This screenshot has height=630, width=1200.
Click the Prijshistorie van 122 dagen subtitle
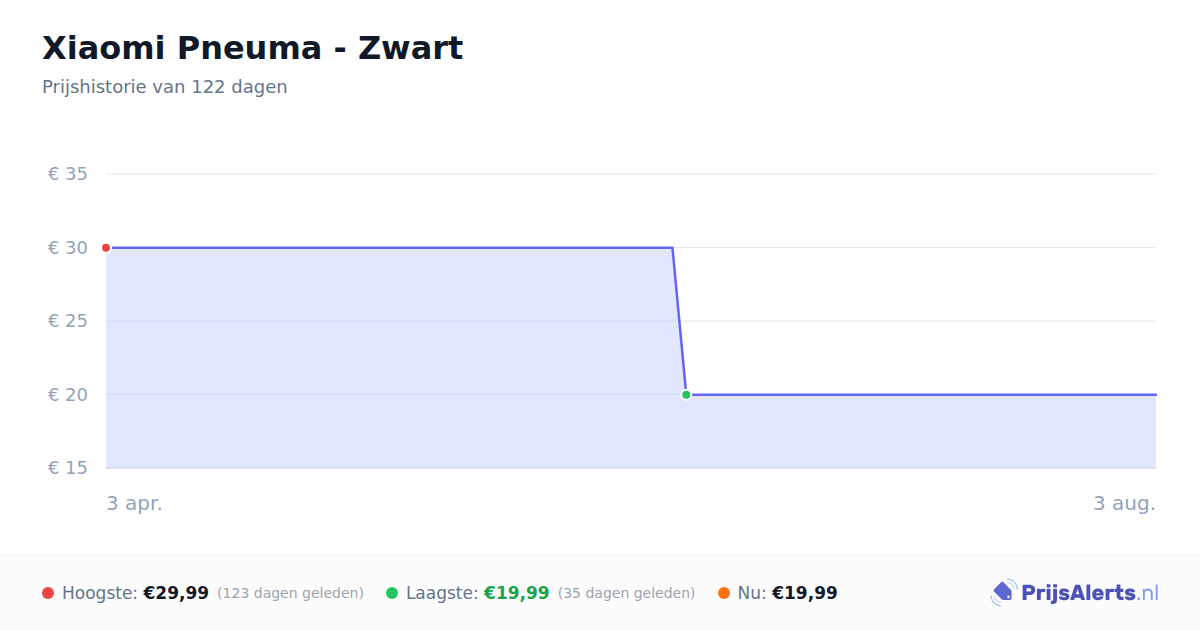pyautogui.click(x=165, y=87)
